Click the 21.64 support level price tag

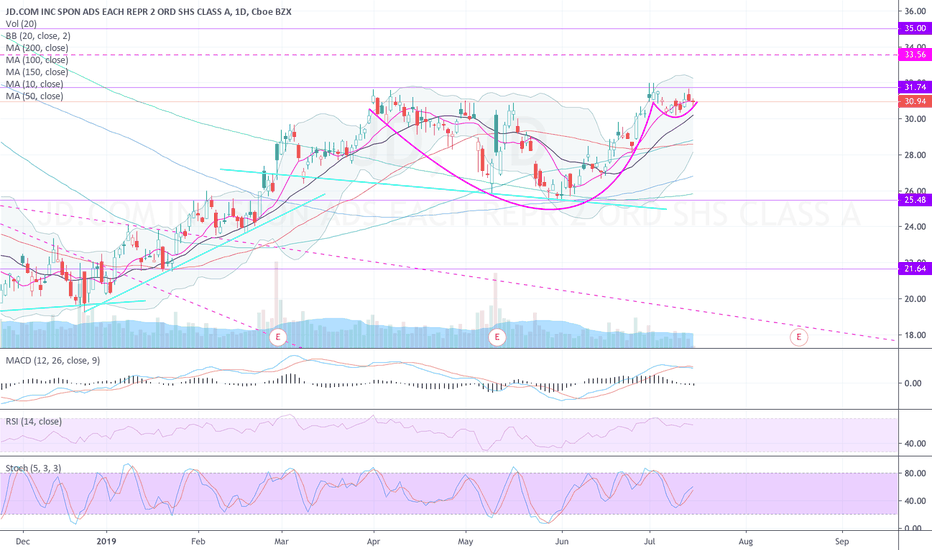[x=915, y=269]
